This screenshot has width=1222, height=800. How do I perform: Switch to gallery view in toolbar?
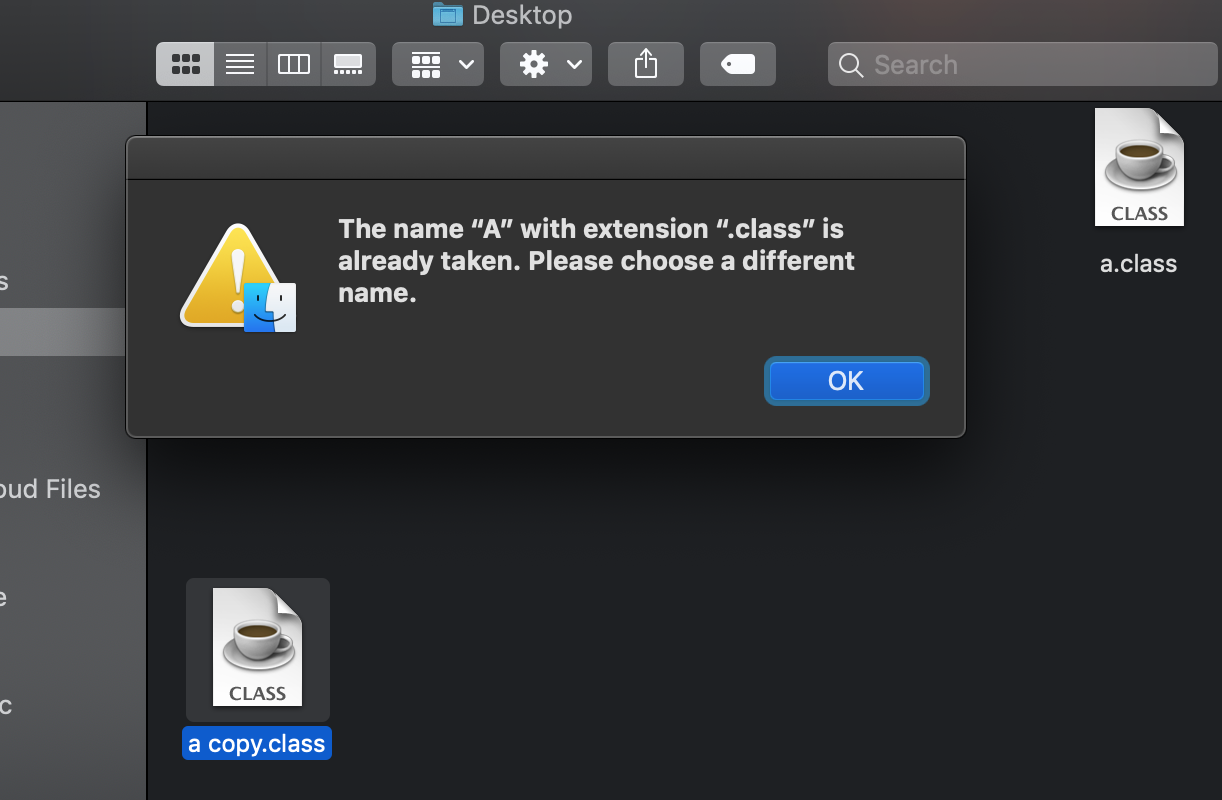[x=348, y=65]
